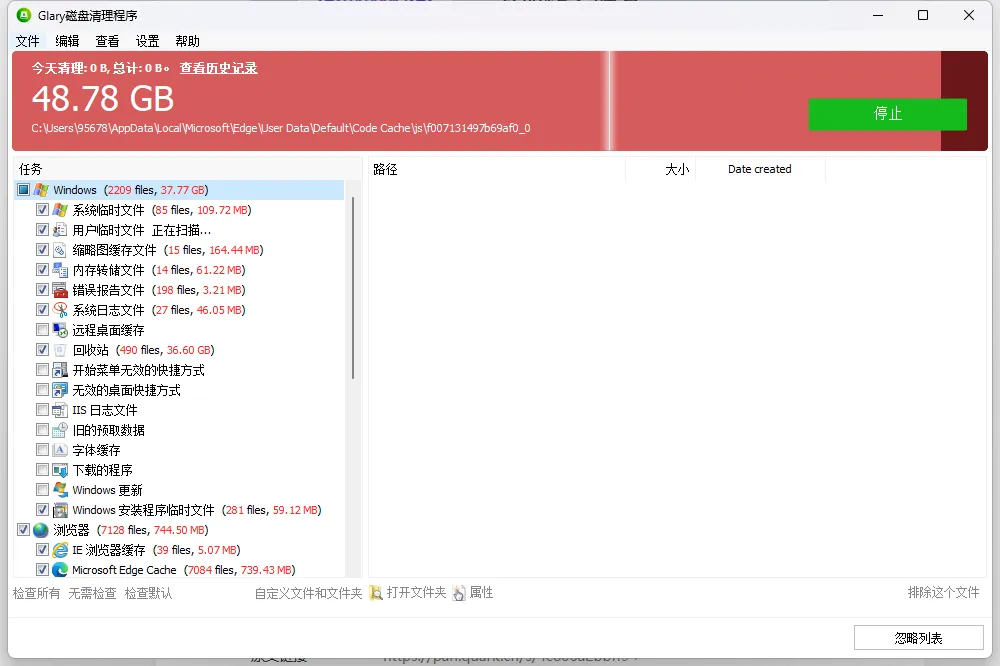The image size is (1000, 666).
Task: Toggle the Windows group checkbox
Action: [x=24, y=190]
